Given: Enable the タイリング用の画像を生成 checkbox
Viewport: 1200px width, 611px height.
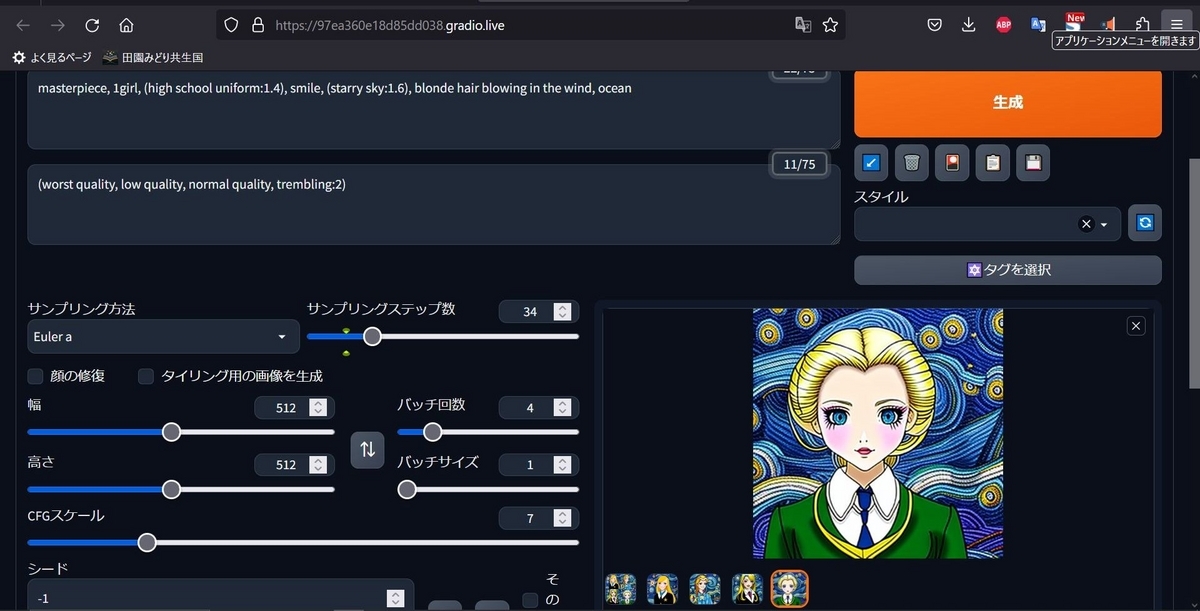Looking at the screenshot, I should pos(146,377).
